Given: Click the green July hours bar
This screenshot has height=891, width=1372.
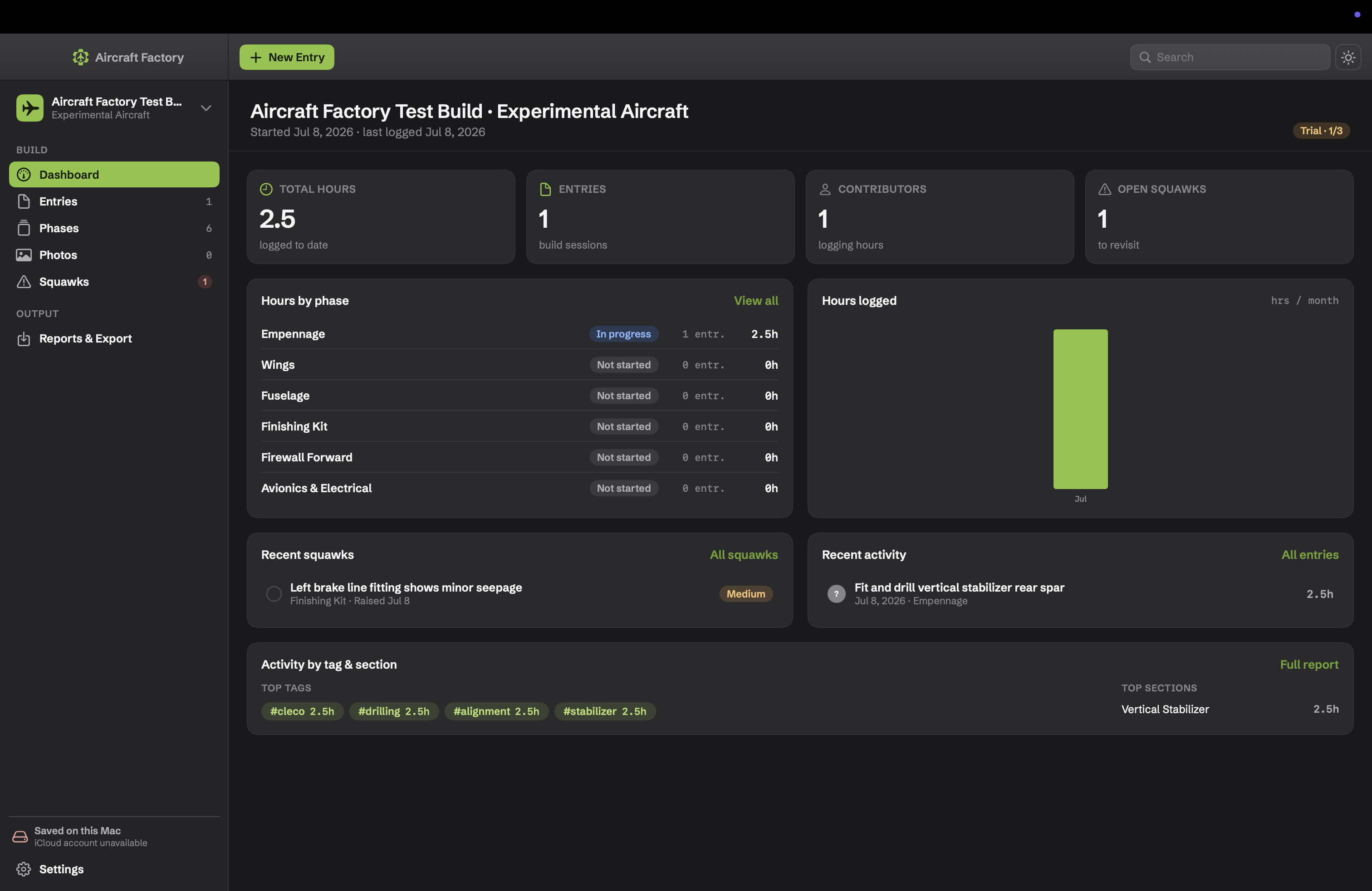Looking at the screenshot, I should click(x=1080, y=409).
